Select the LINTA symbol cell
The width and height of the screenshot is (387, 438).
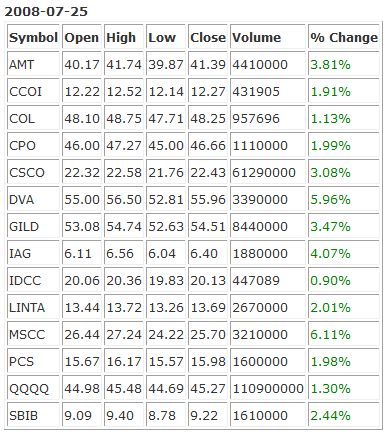pos(33,308)
